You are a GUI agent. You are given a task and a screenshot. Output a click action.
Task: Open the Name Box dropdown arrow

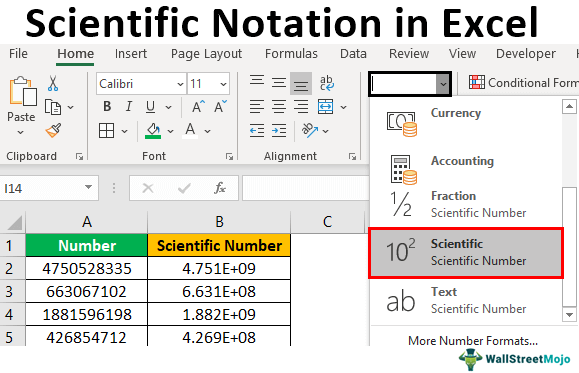88,187
